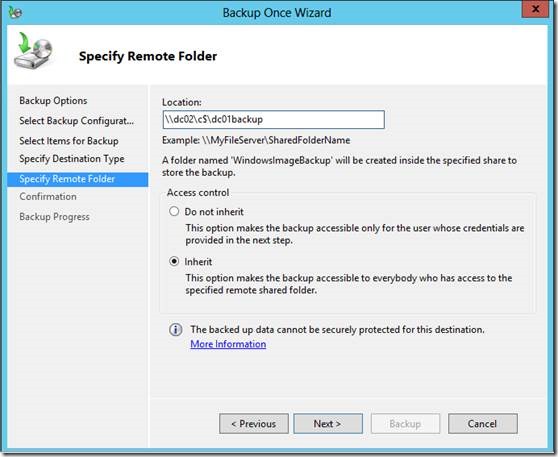Go to the Backup Options step

[53, 101]
